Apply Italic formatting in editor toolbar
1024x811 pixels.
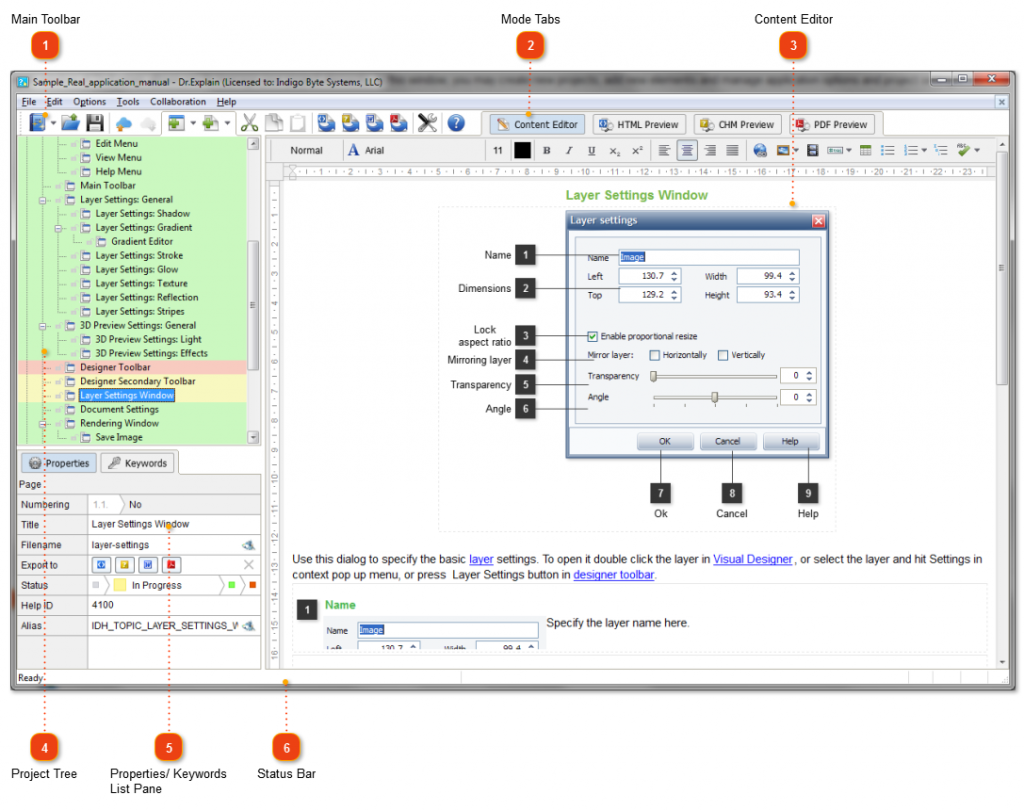tap(569, 151)
